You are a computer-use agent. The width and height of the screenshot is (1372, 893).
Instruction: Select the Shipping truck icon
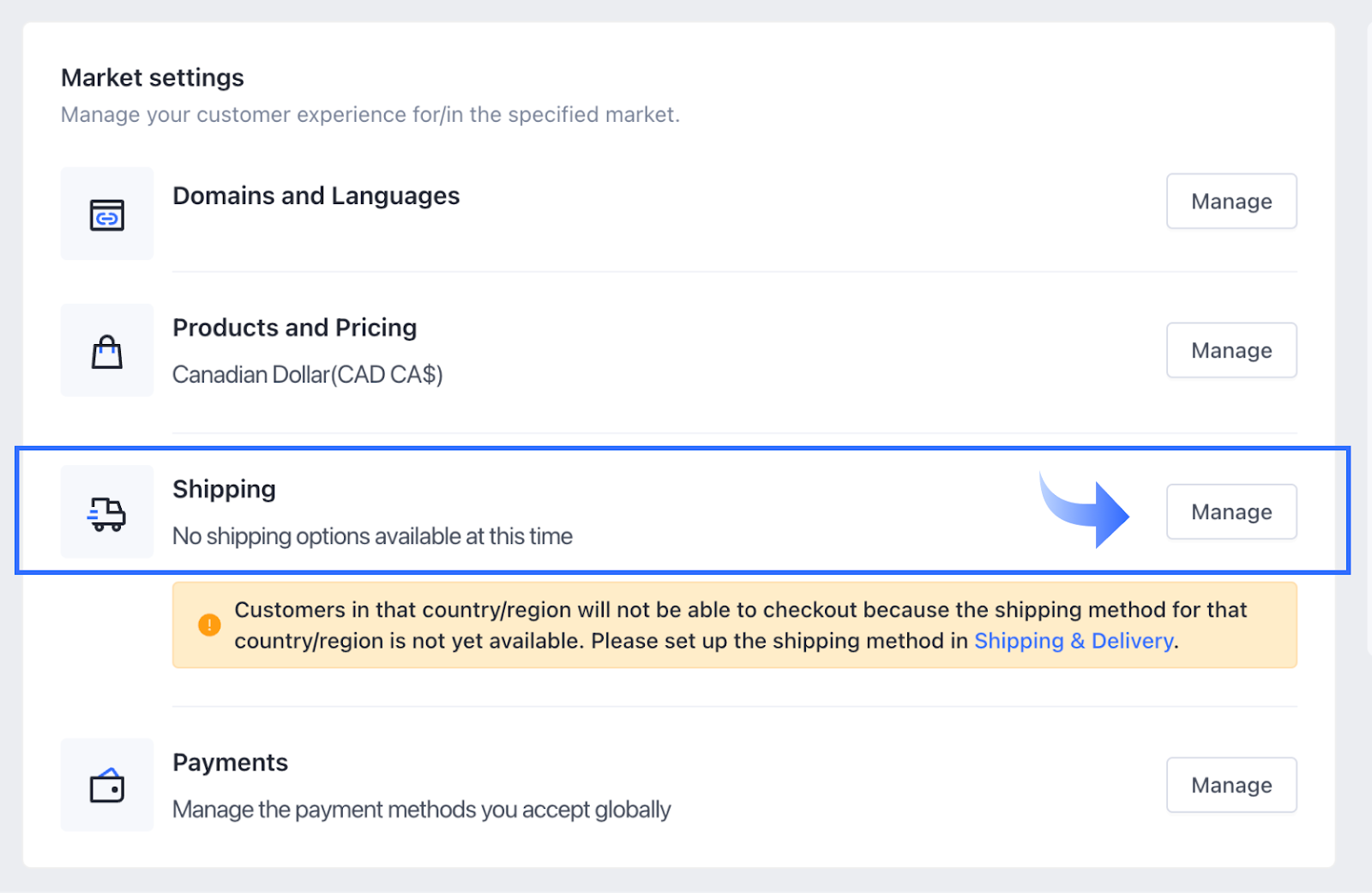(107, 513)
